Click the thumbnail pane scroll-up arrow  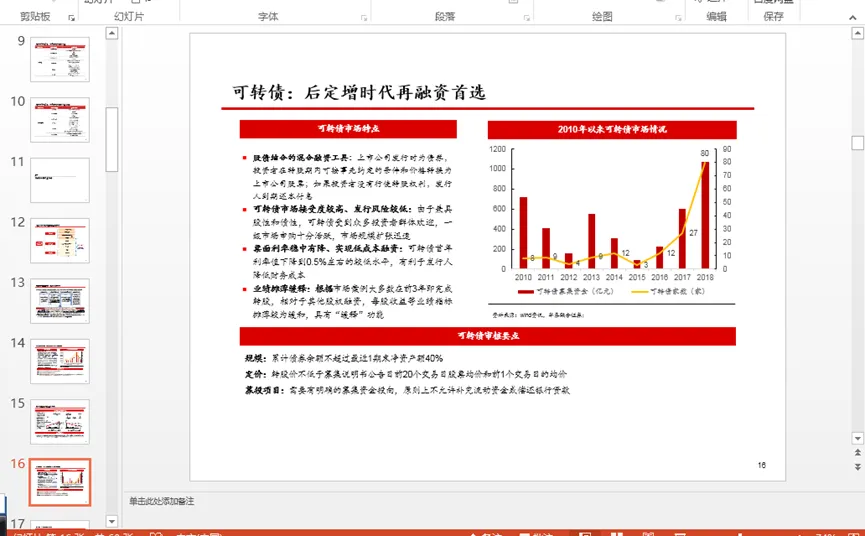[111, 33]
